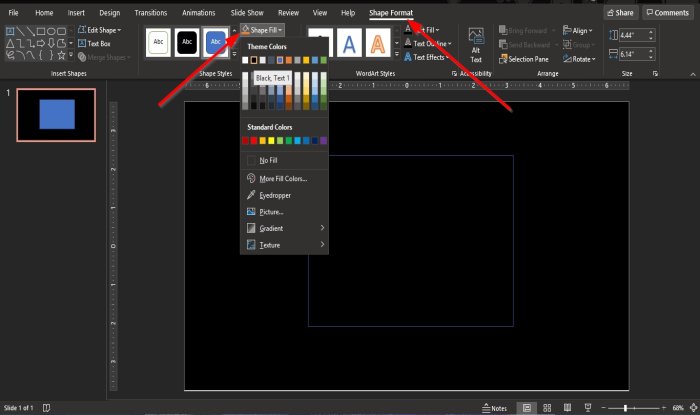Select the No Fill option
The image size is (700, 415).
point(268,160)
